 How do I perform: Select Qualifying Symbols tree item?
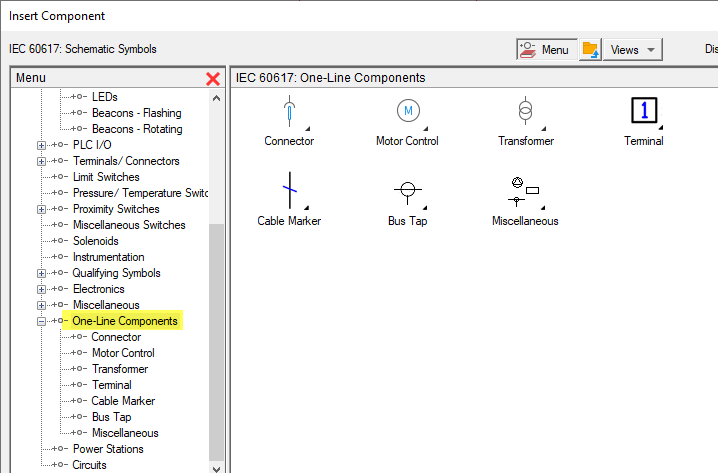point(116,273)
